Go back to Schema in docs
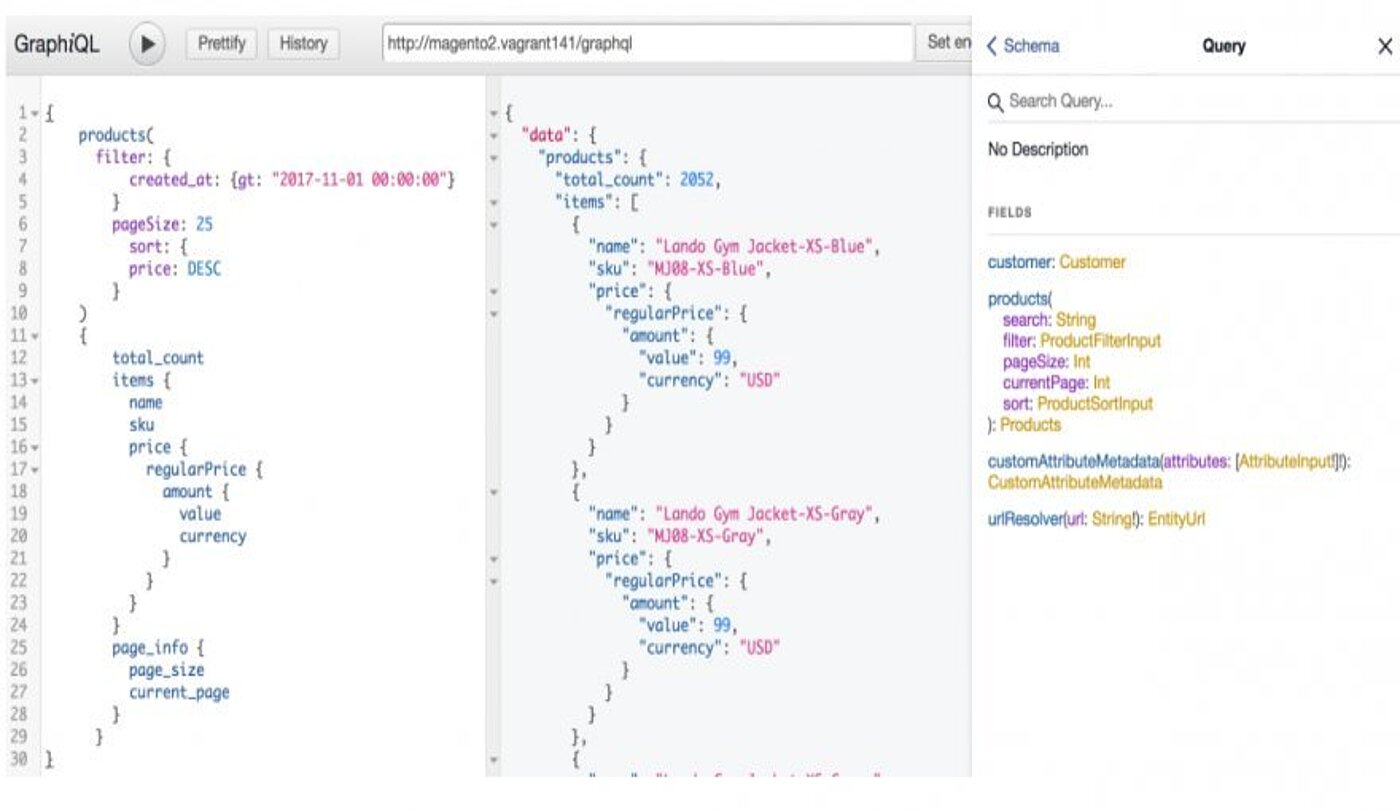Viewport: 1400px width, 810px height. point(1023,46)
